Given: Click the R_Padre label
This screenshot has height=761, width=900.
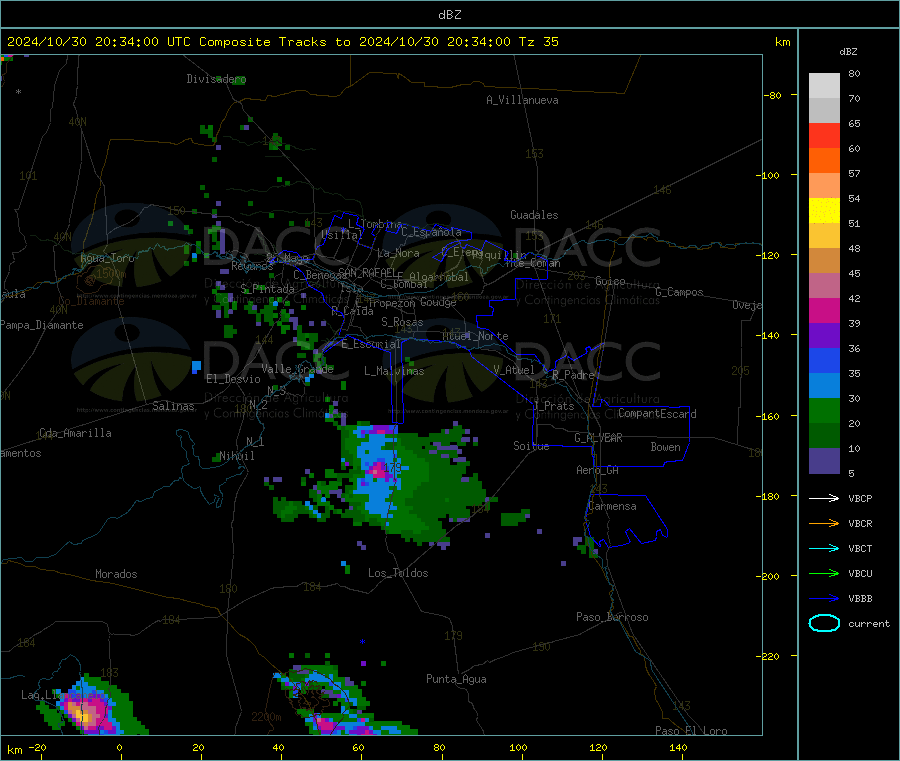Looking at the screenshot, I should click(x=573, y=375).
